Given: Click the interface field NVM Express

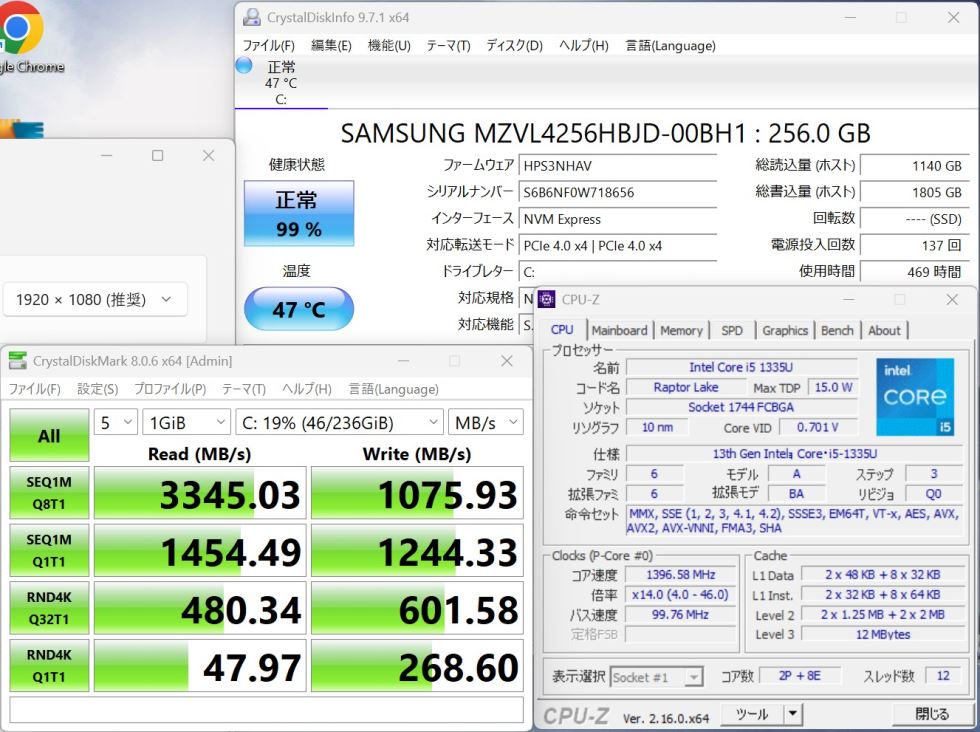Looking at the screenshot, I should 618,219.
